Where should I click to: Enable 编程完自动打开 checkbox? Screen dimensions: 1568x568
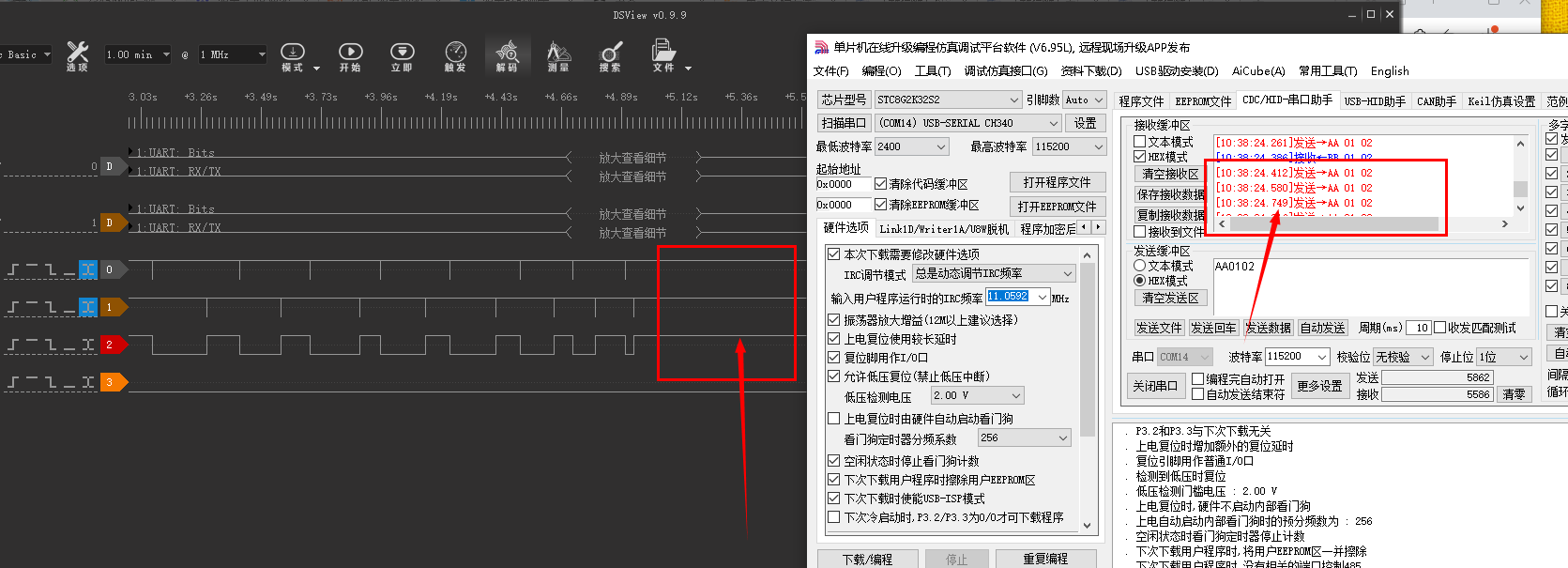coord(1198,379)
